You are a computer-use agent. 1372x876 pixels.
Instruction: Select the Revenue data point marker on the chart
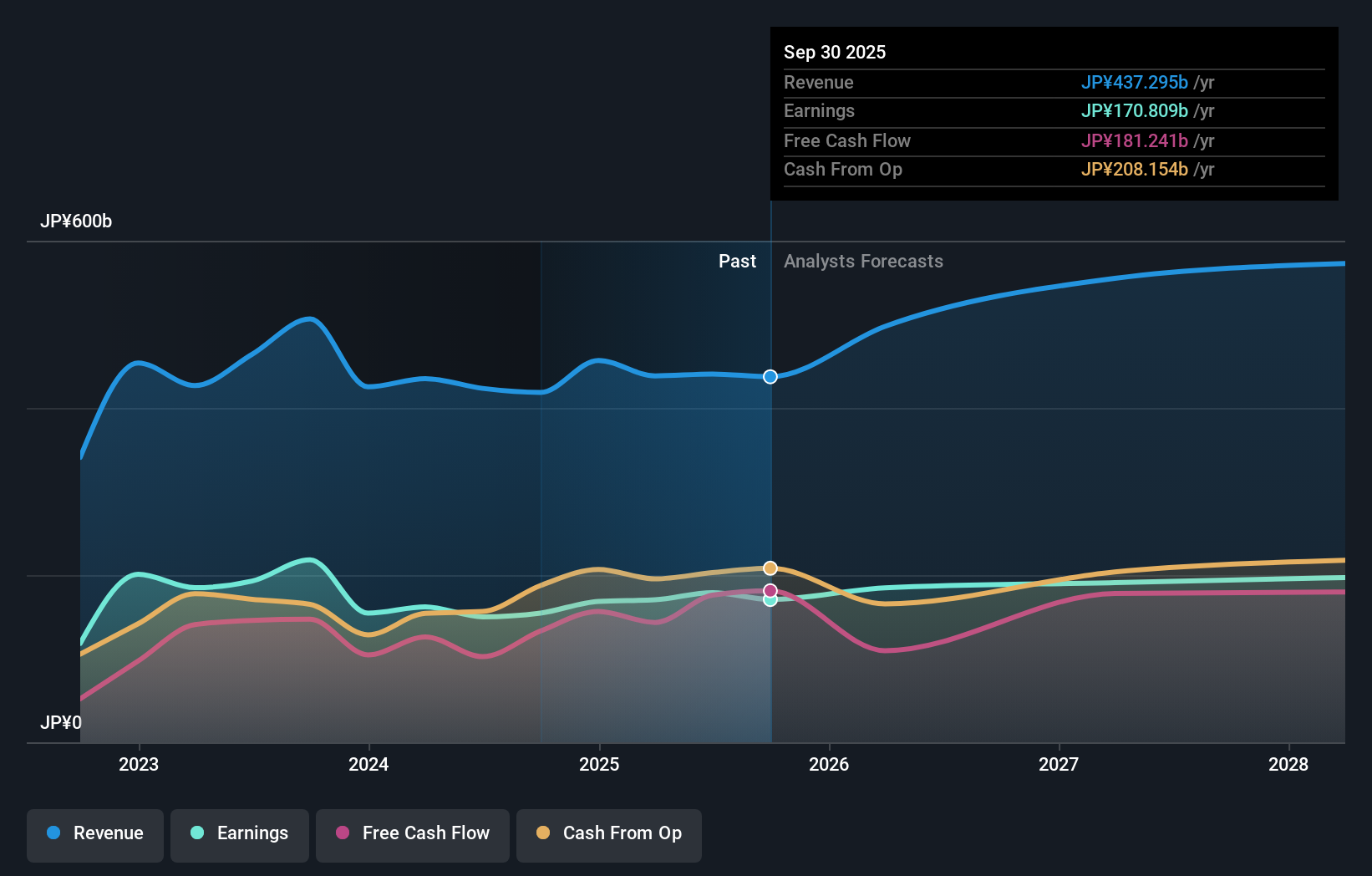[x=770, y=376]
